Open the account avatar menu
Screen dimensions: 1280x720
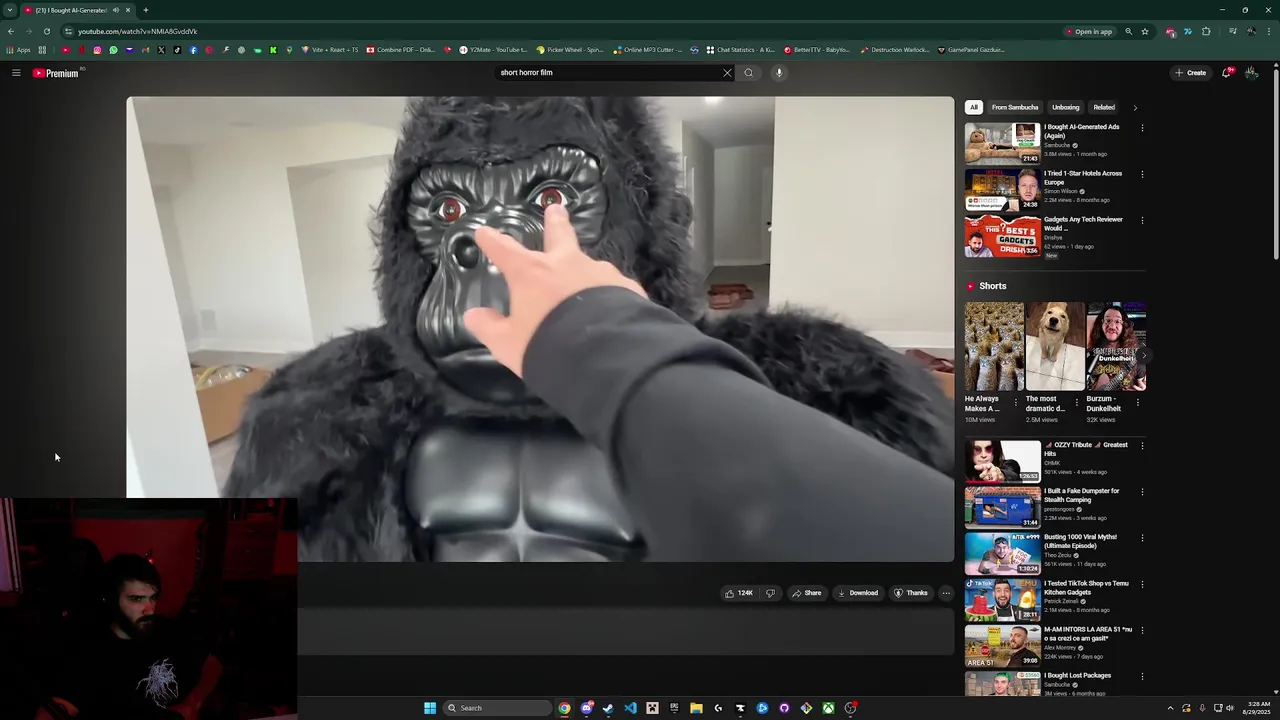pyautogui.click(x=1251, y=73)
